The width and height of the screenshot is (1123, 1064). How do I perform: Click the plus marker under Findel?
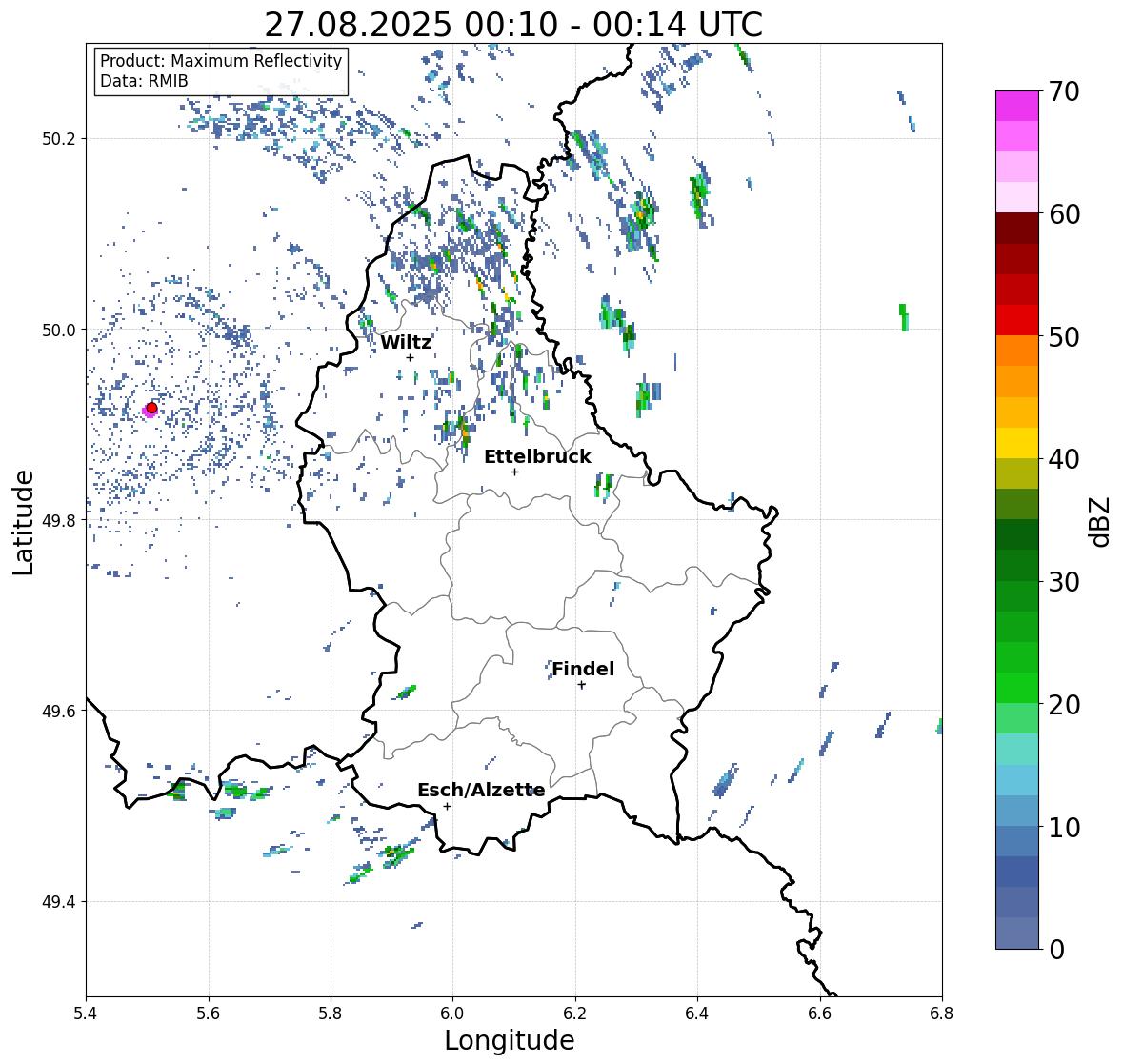(x=582, y=685)
